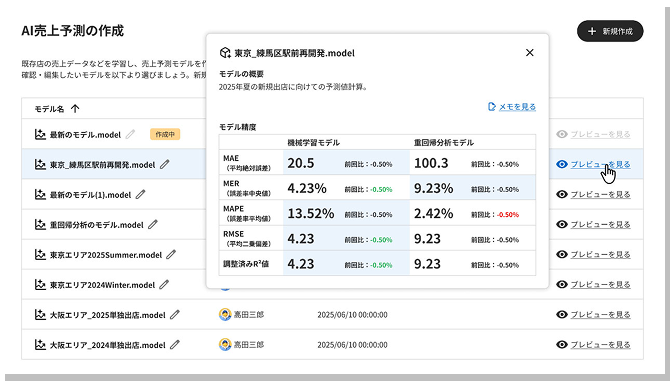Rename 大阪エリア_2025単独出店.model with pencil icon
670x381 pixels.
174,315
